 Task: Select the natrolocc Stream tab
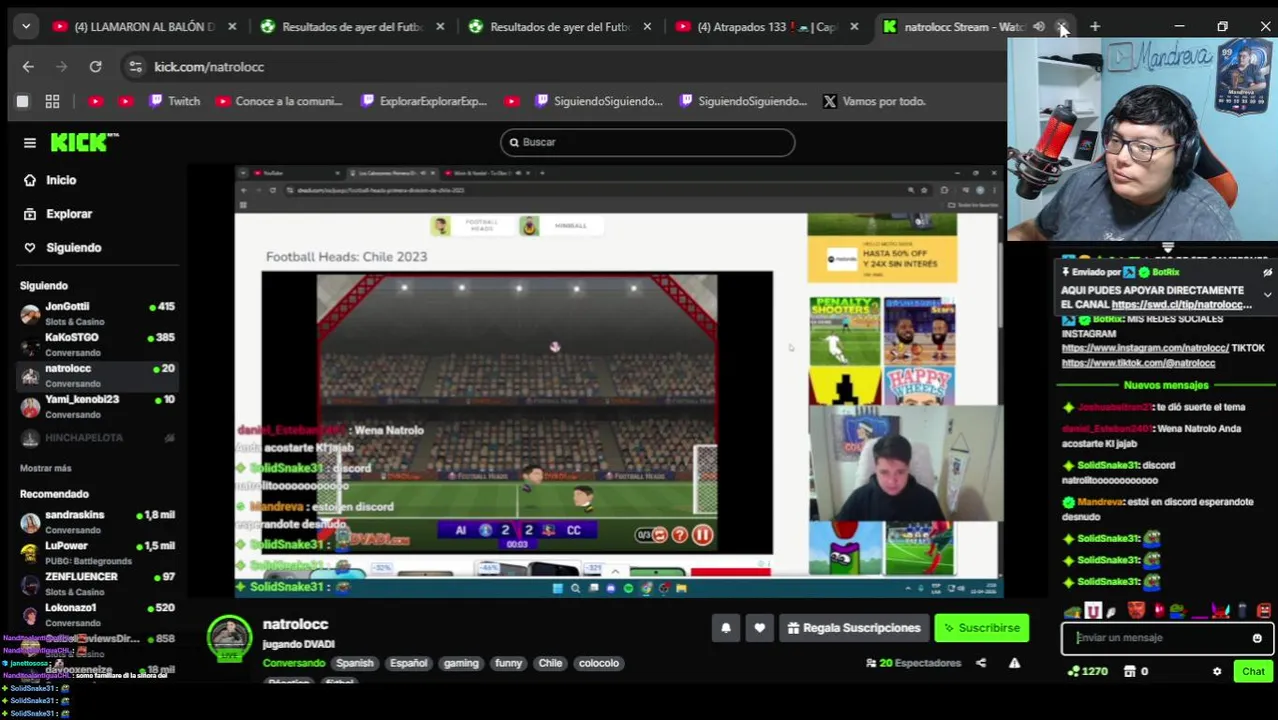point(965,27)
